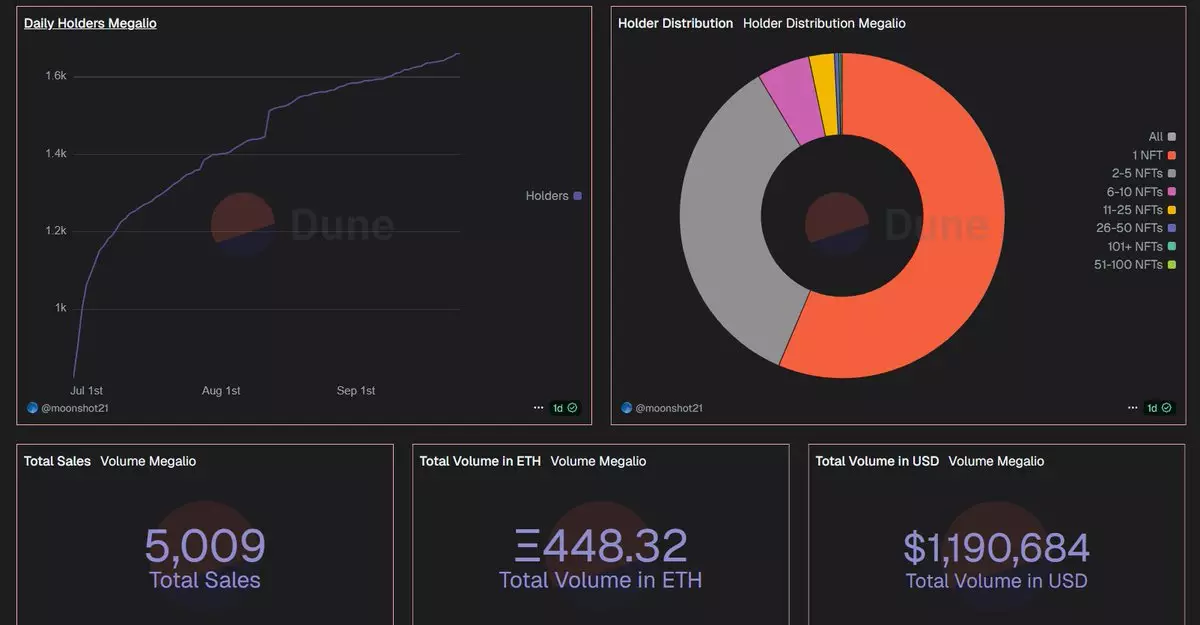This screenshot has height=625, width=1200.
Task: Toggle the 6-10 NFTs legend entry
Action: point(1140,191)
